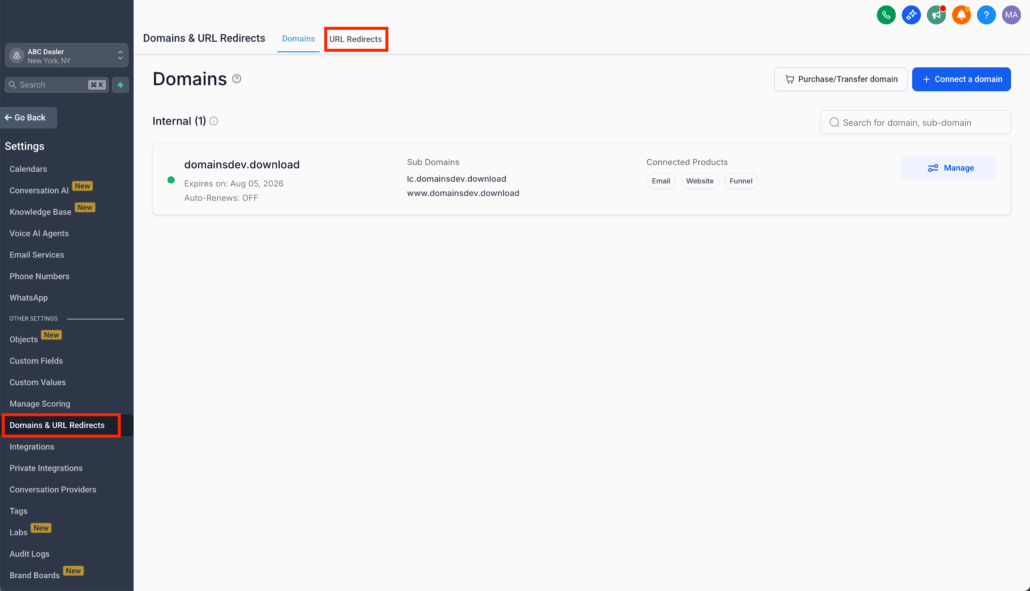The width and height of the screenshot is (1030, 591).
Task: Click the Connect a domain button
Action: point(960,79)
